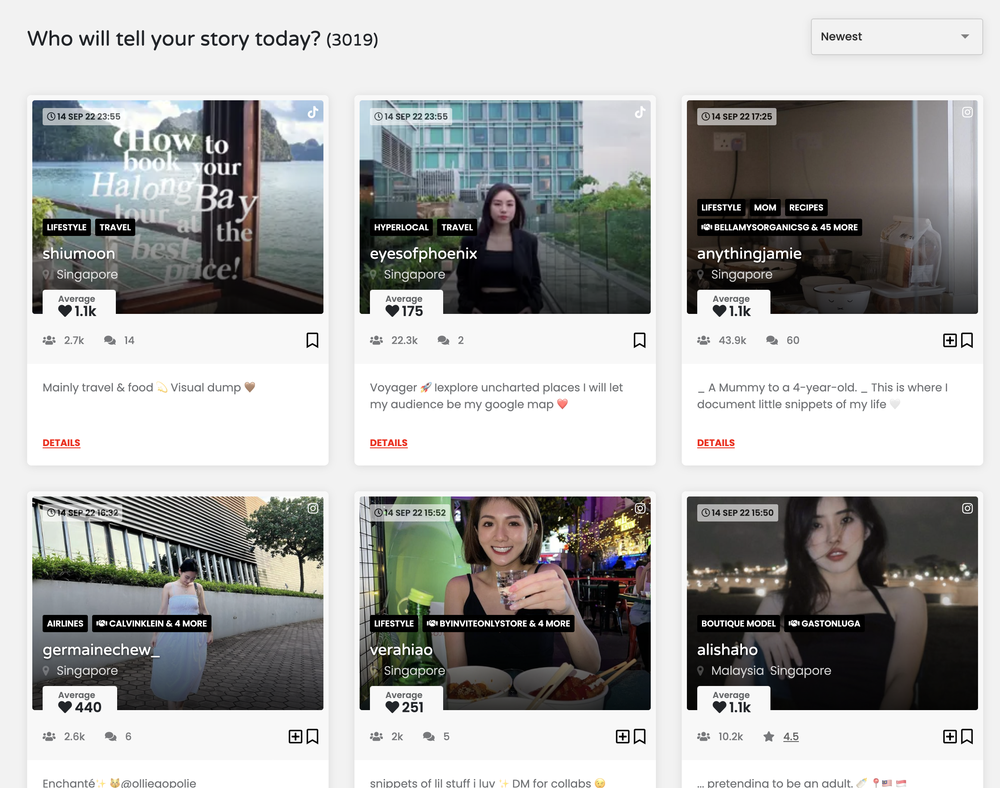1000x788 pixels.
Task: Click the eyesofphoenix profile name
Action: point(423,253)
